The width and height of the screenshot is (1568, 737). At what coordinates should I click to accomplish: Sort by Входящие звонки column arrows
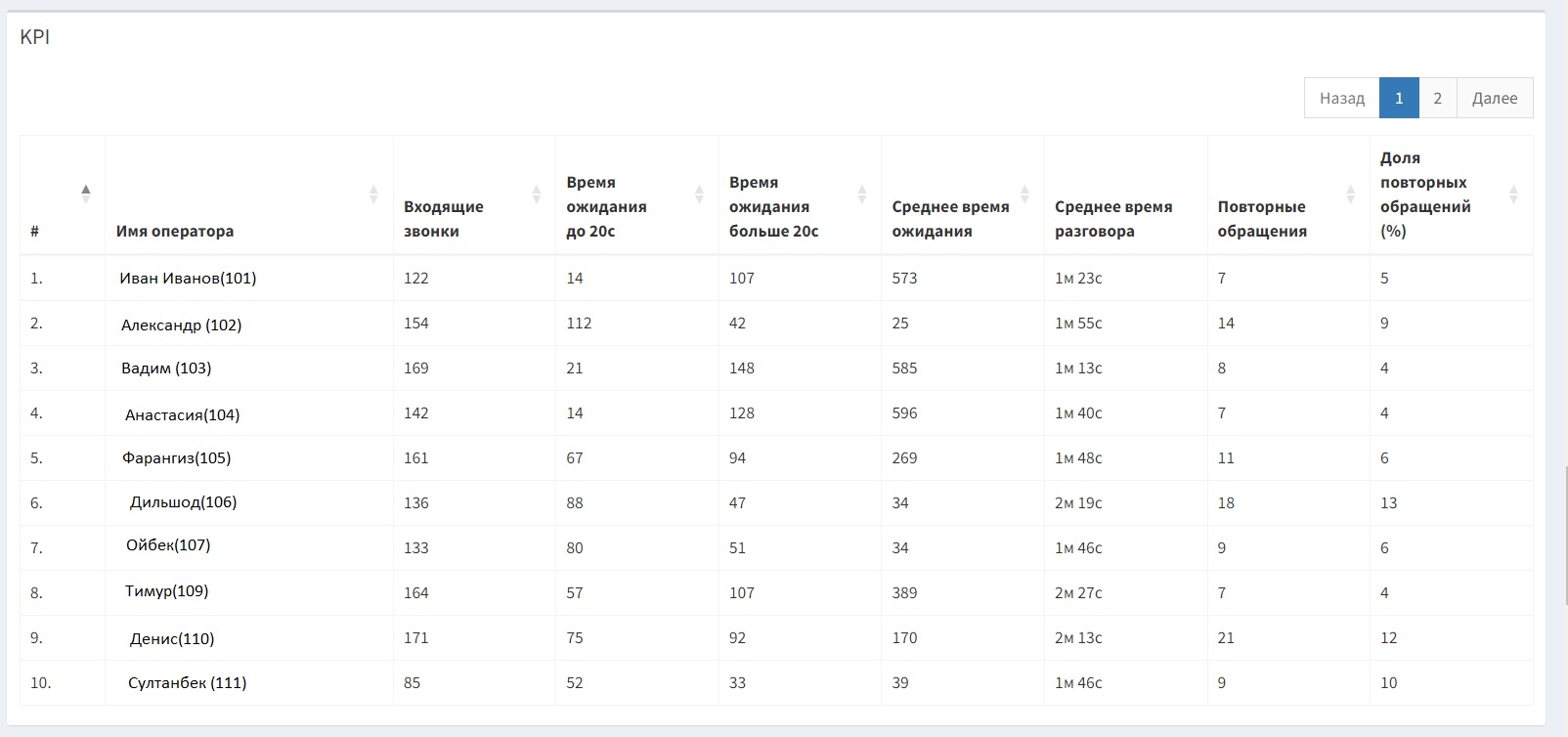coord(536,194)
